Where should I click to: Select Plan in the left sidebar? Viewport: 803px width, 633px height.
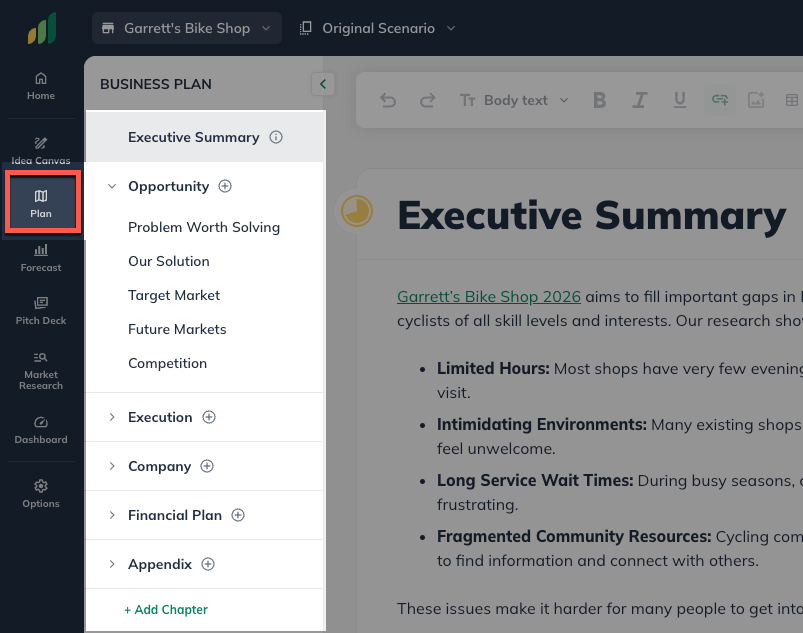pyautogui.click(x=42, y=203)
